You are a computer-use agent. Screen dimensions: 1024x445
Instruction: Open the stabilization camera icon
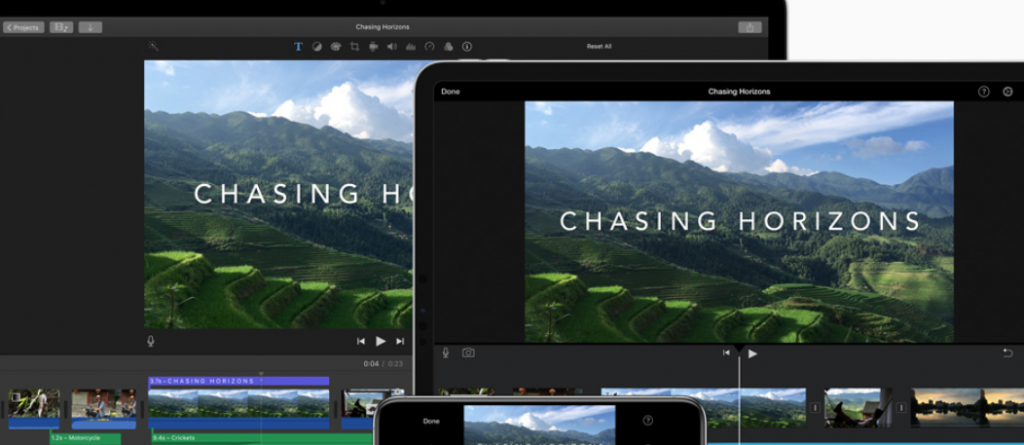pos(374,46)
